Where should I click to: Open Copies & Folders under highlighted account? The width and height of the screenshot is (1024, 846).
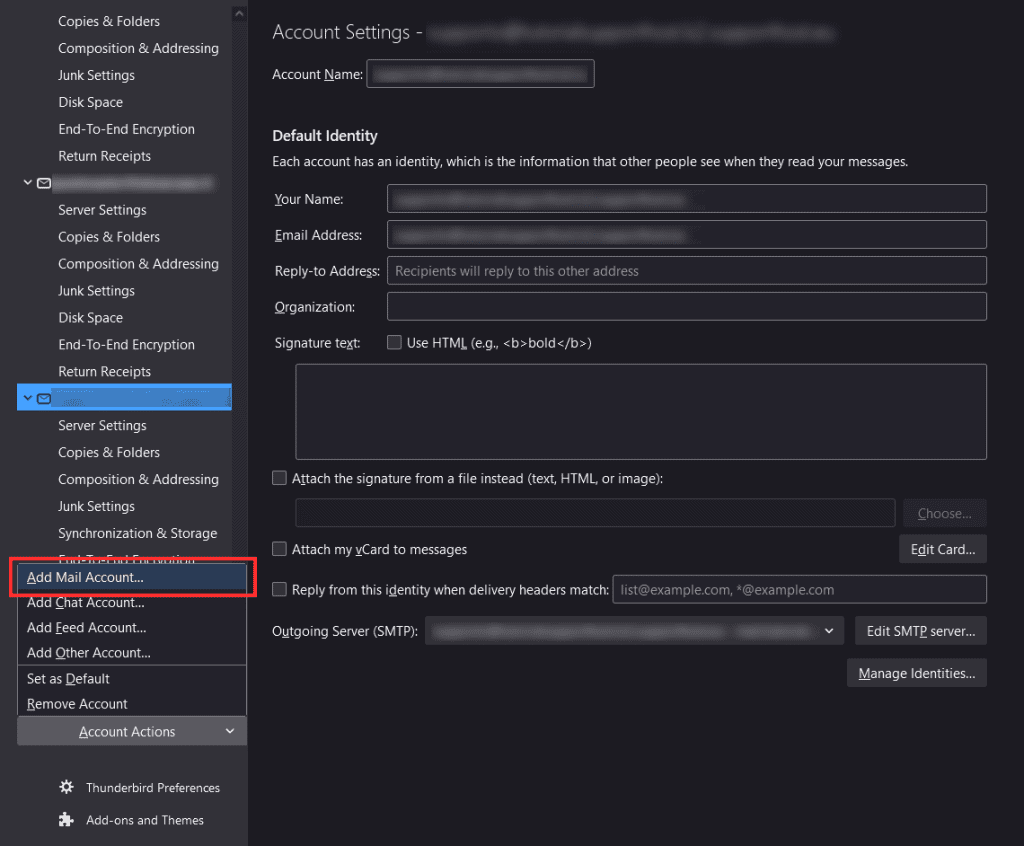tap(109, 452)
